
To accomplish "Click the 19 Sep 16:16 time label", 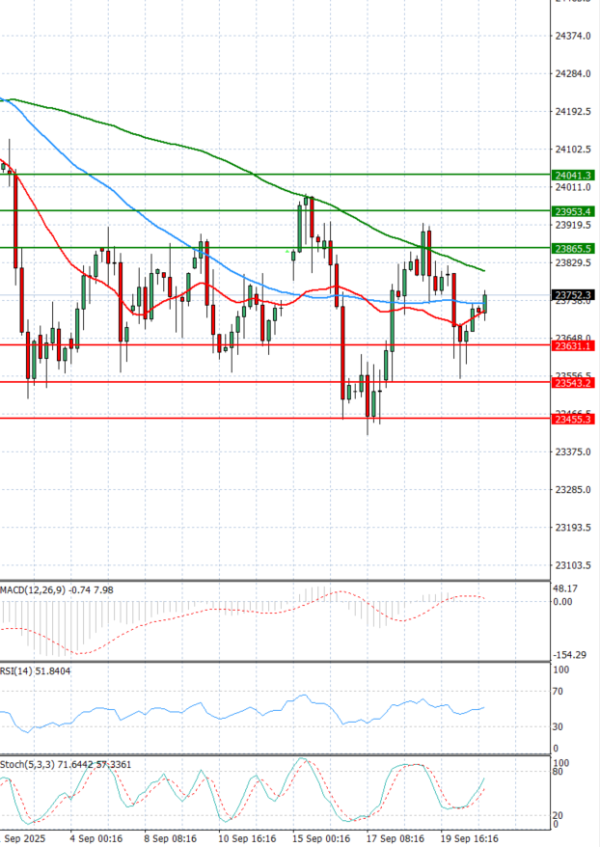I will click(469, 838).
